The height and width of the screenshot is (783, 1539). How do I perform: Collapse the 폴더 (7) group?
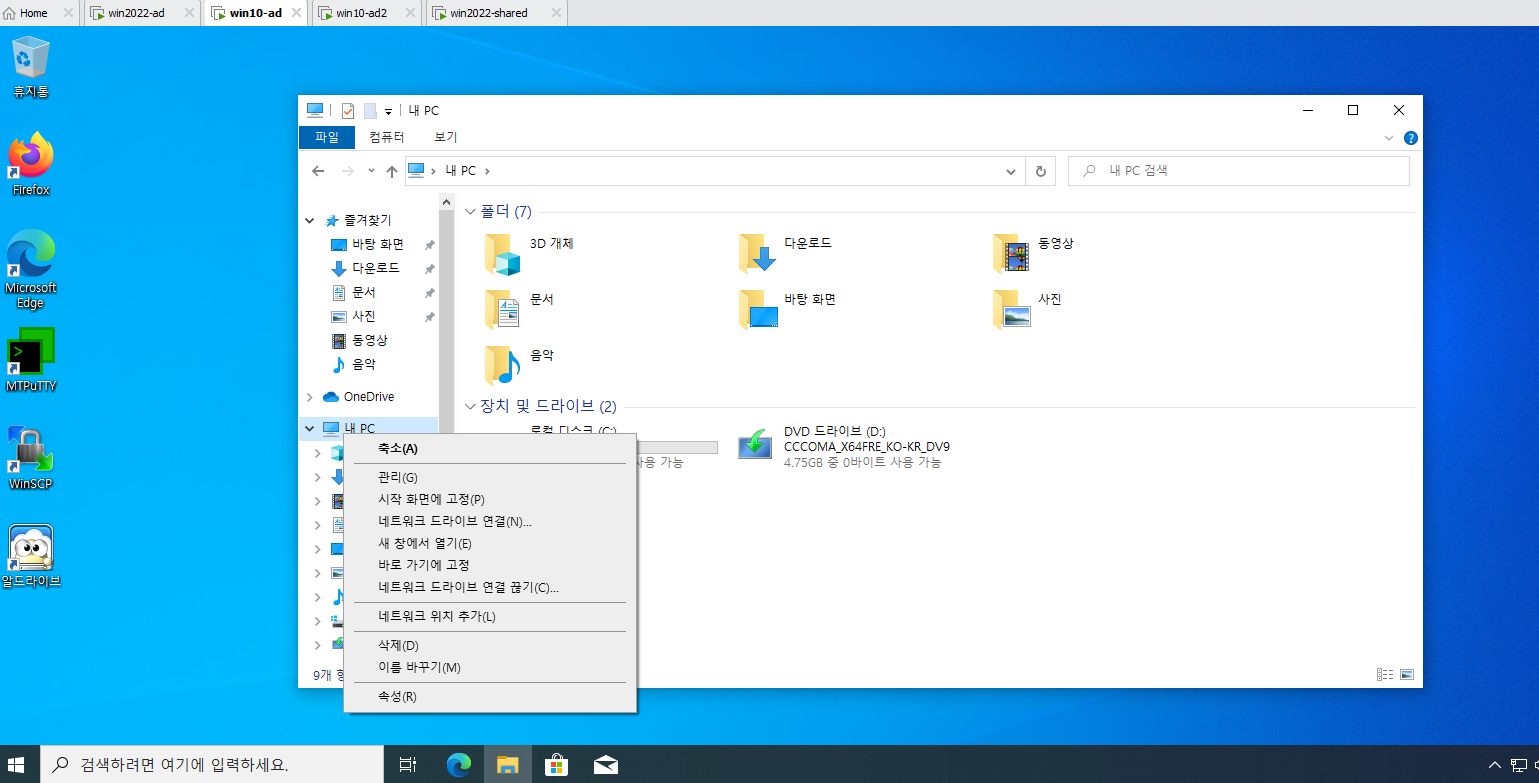471,211
